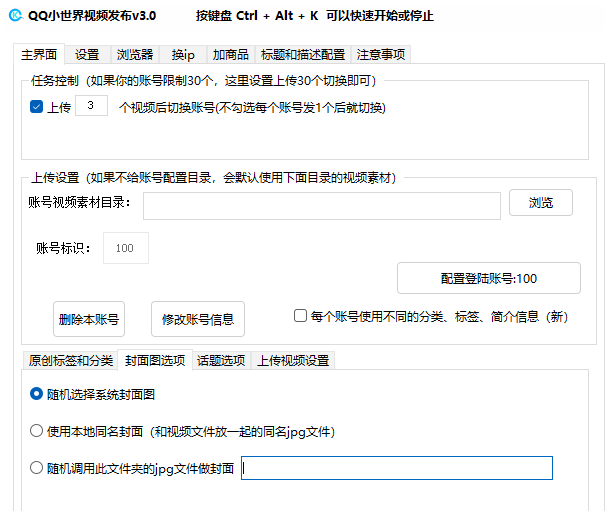Open 标题和描述配置 tab
Screen dimensions: 606x511
tap(303, 54)
